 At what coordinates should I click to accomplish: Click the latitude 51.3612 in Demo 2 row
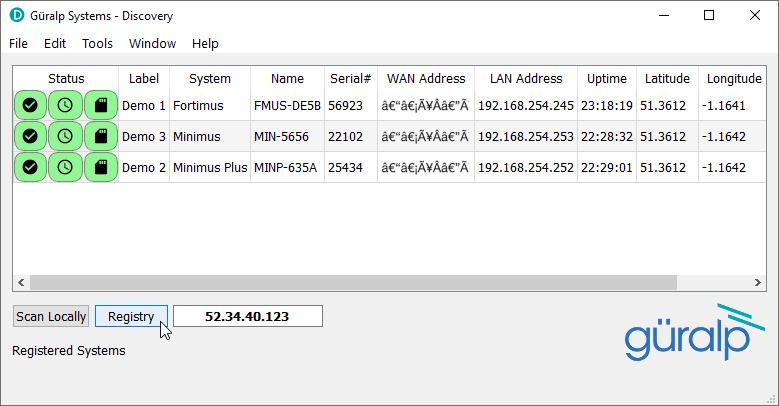[663, 167]
